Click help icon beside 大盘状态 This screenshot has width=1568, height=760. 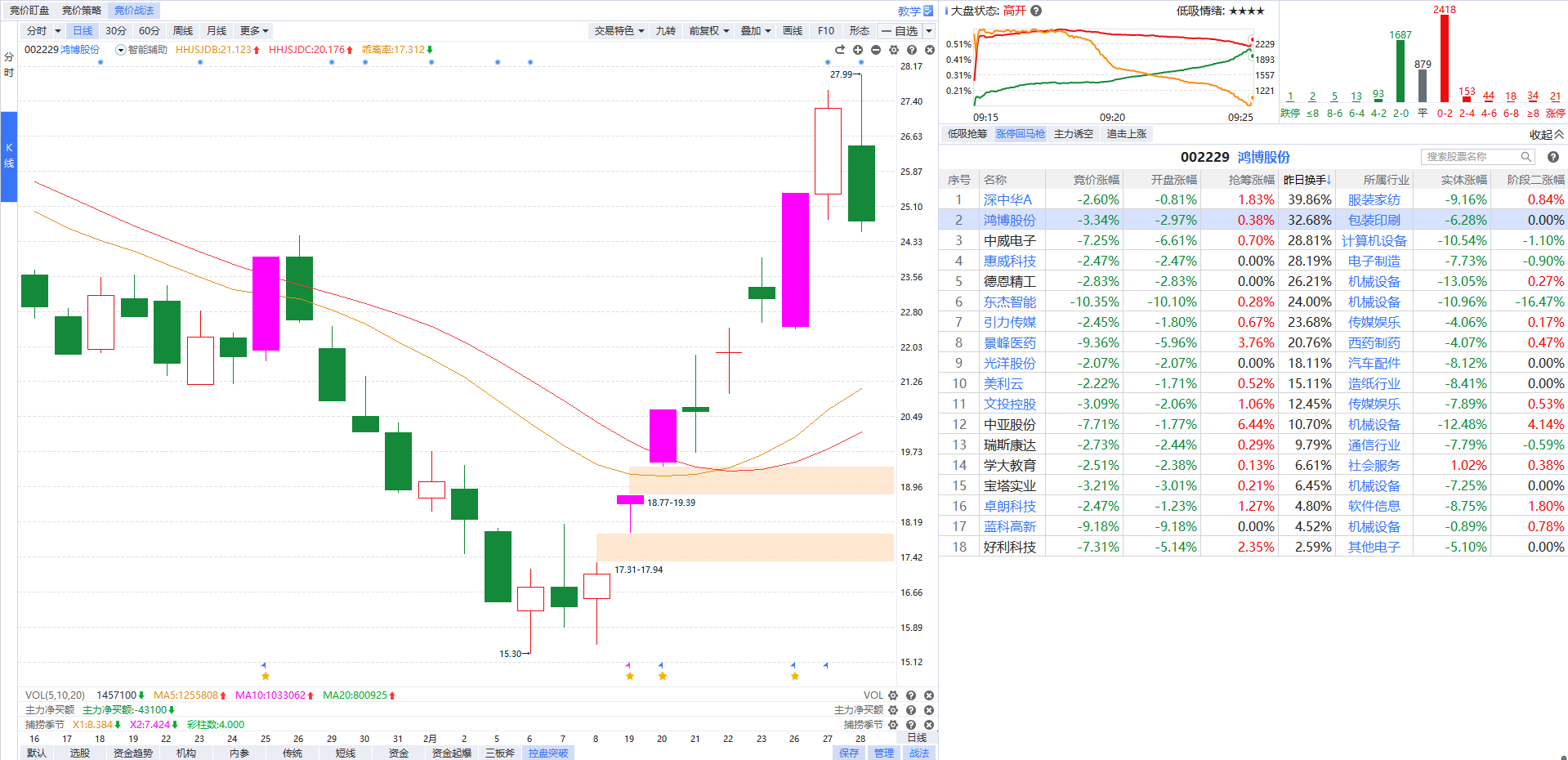click(x=1036, y=11)
